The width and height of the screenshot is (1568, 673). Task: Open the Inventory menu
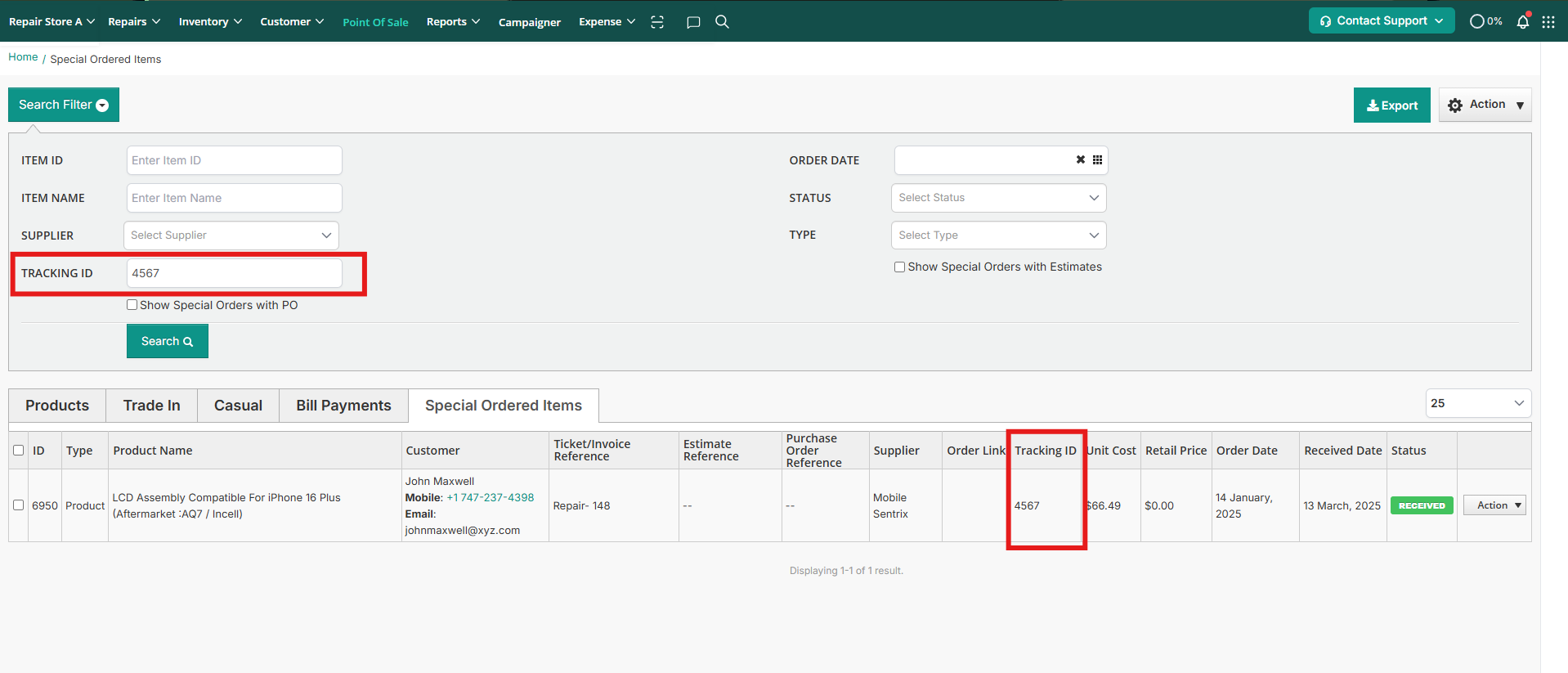click(x=210, y=22)
